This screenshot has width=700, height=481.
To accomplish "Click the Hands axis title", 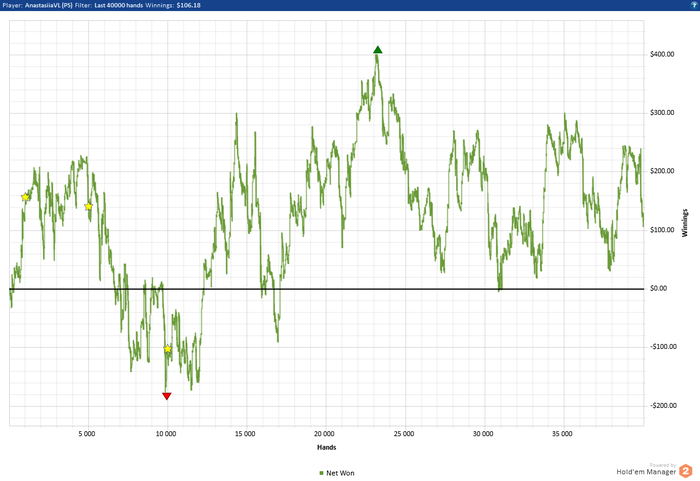I will point(326,447).
